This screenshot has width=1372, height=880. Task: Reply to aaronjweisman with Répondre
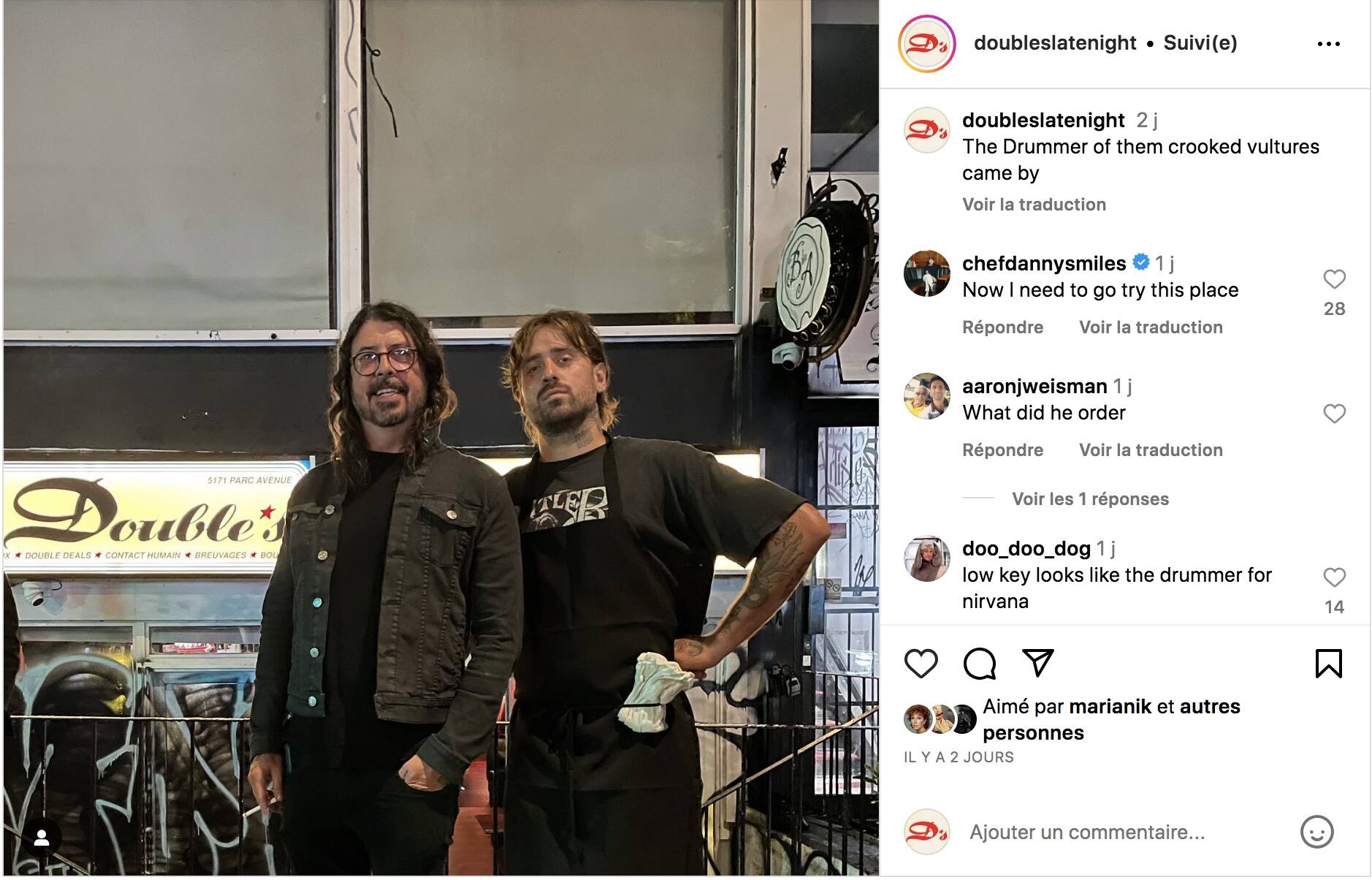(x=1002, y=450)
